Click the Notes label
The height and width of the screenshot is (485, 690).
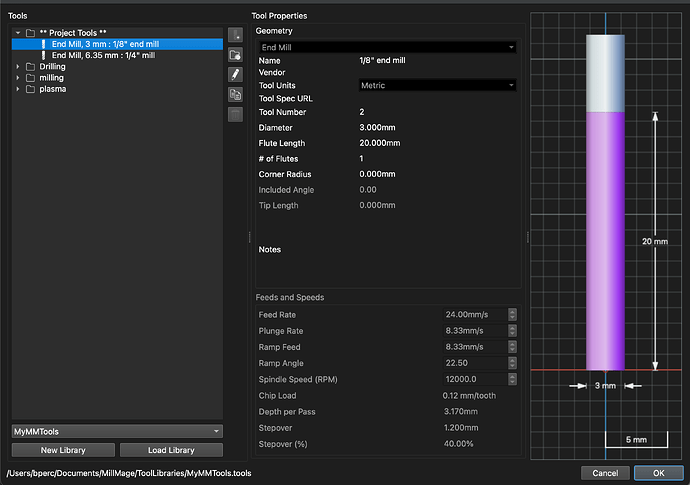tap(270, 250)
